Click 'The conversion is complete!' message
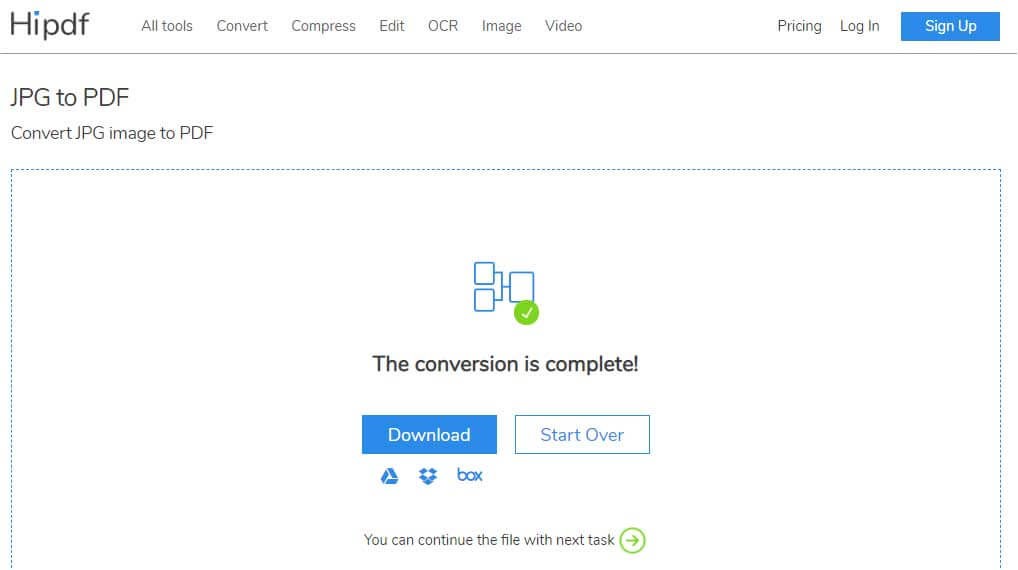This screenshot has width=1018, height=570. click(505, 364)
